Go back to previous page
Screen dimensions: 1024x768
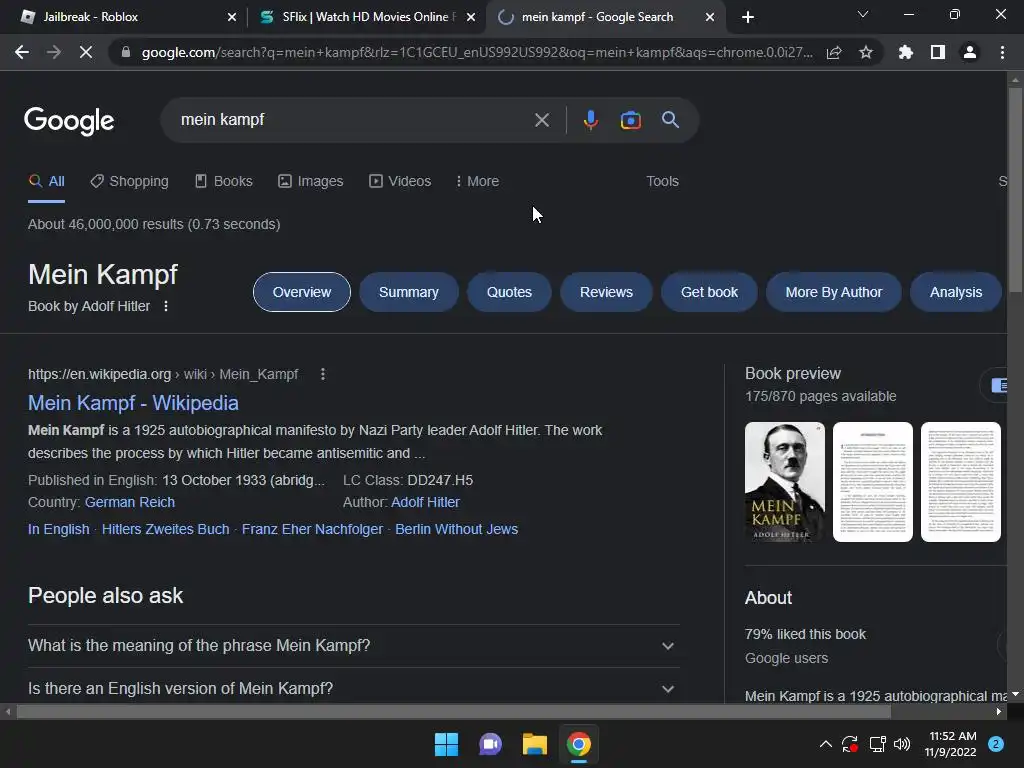[22, 52]
